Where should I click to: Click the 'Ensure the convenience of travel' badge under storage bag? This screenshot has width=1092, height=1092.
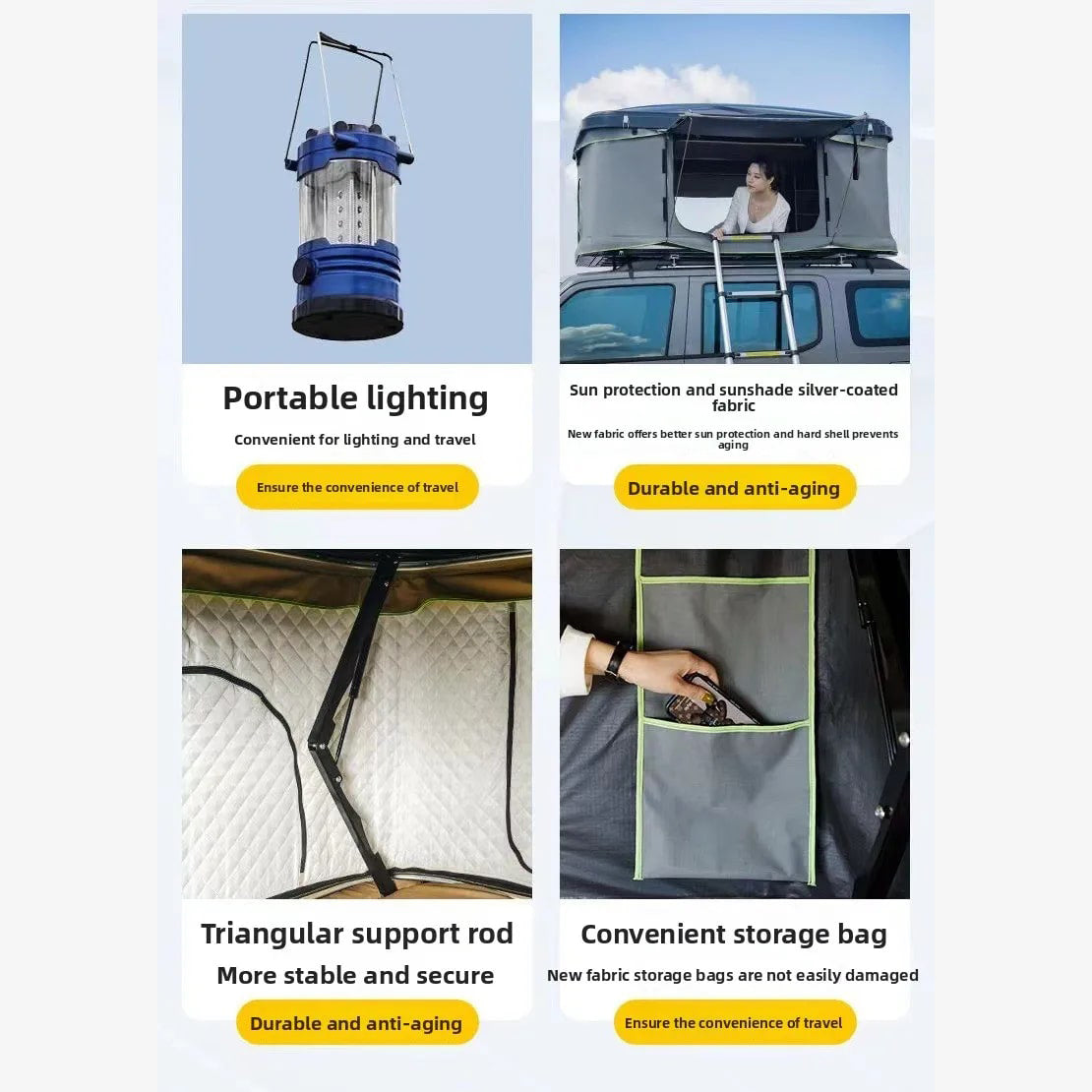(x=734, y=1022)
